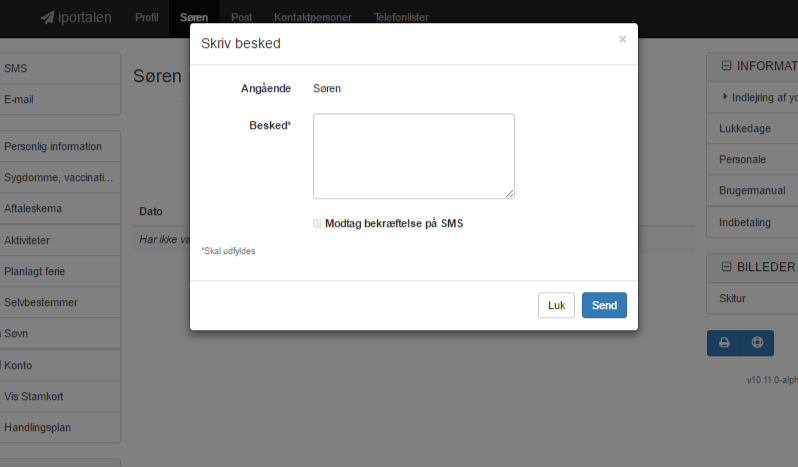Click the Søren value beside Angående
This screenshot has height=467, width=798.
tap(327, 88)
